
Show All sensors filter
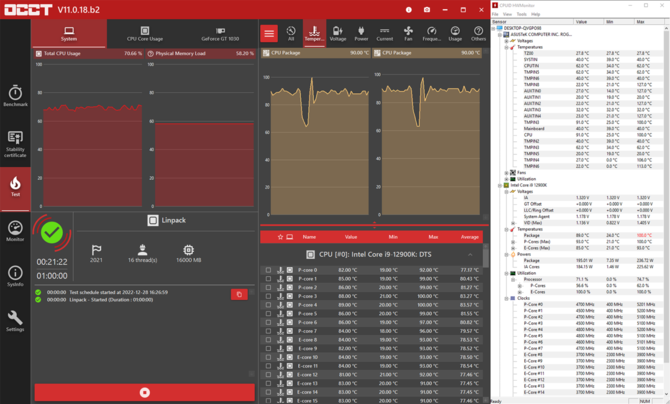291,33
